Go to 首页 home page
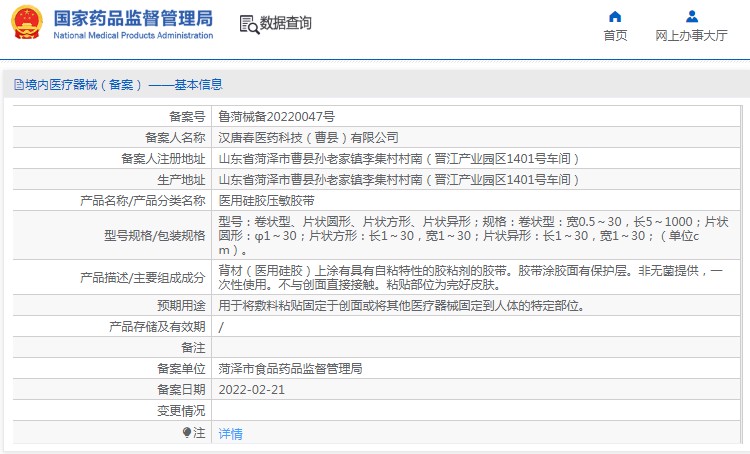 coord(615,35)
